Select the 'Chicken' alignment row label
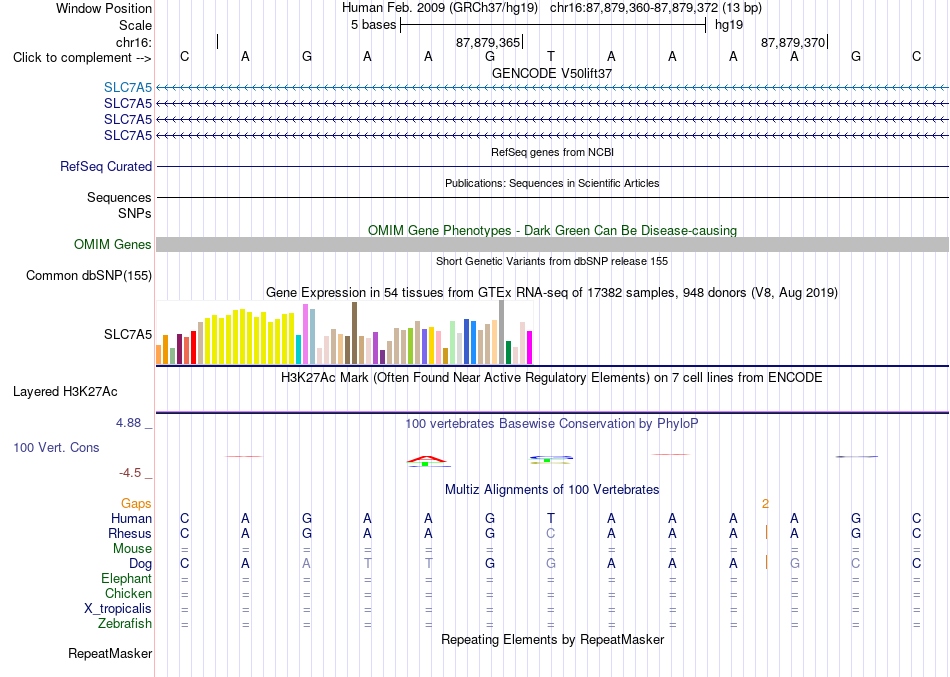This screenshot has width=950, height=677. point(128,593)
